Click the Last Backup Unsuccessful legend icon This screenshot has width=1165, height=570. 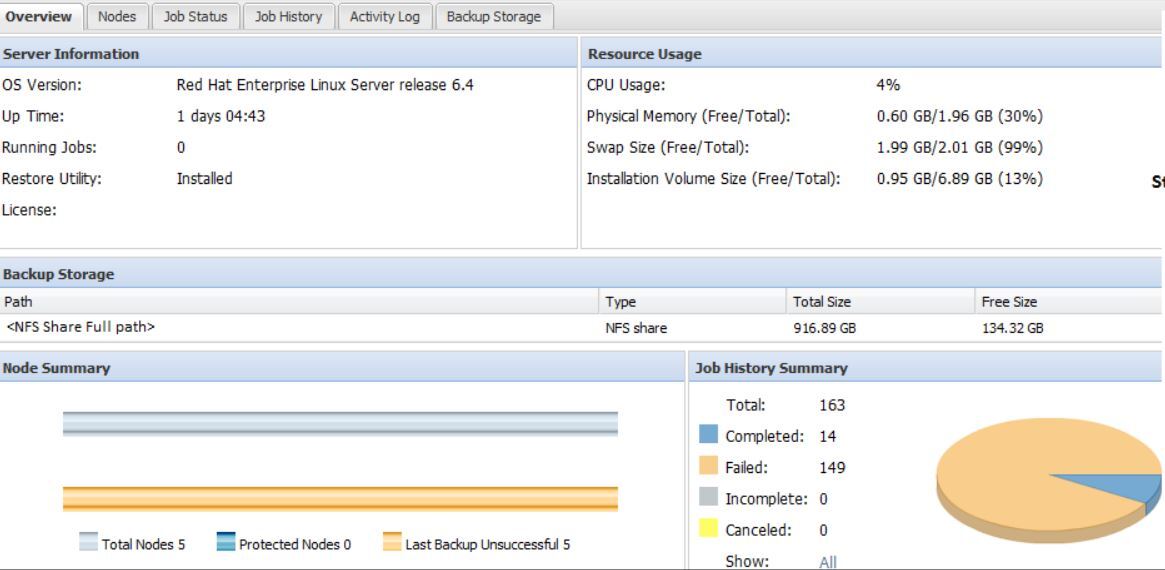(x=392, y=544)
